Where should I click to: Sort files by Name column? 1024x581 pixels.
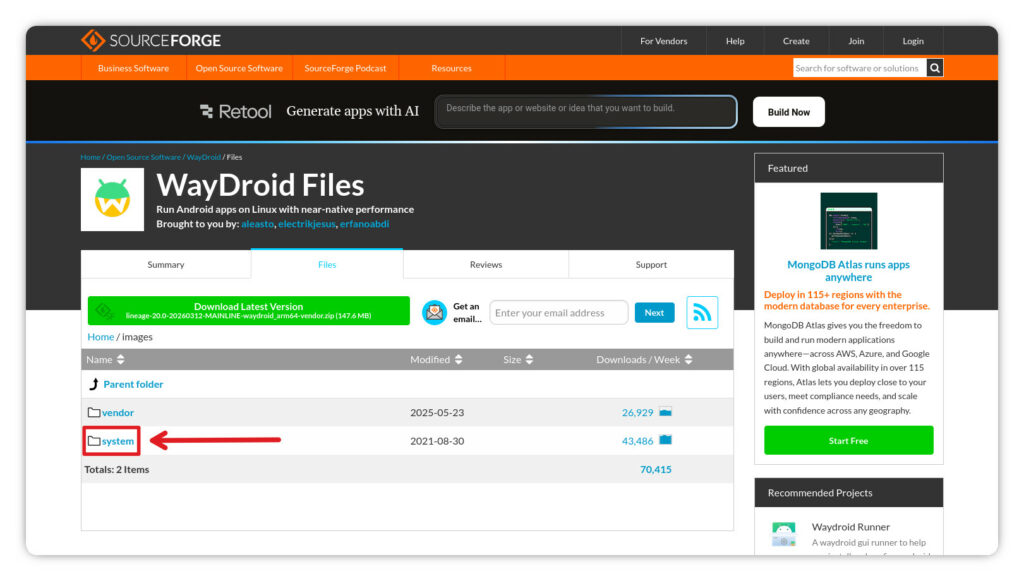(x=105, y=360)
